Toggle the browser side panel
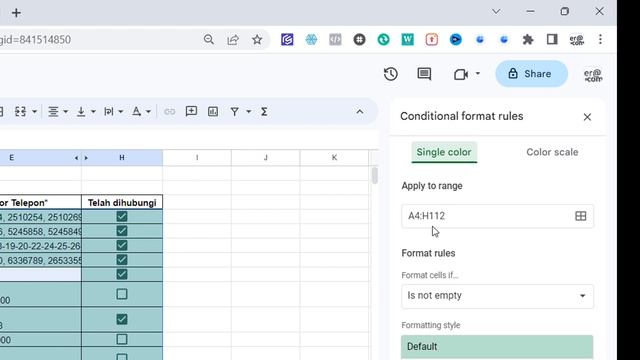Viewport: 640px width, 360px height. click(x=552, y=40)
